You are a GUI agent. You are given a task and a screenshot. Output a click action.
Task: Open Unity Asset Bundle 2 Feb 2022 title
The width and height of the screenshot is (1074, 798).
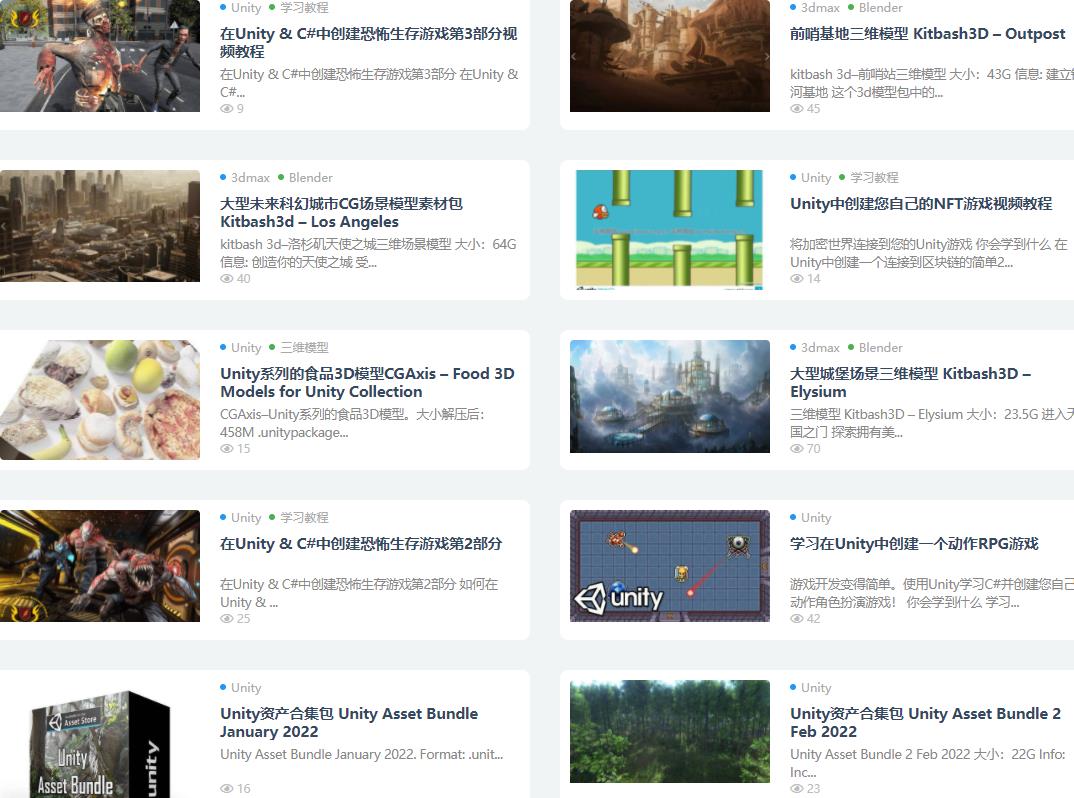(x=925, y=722)
